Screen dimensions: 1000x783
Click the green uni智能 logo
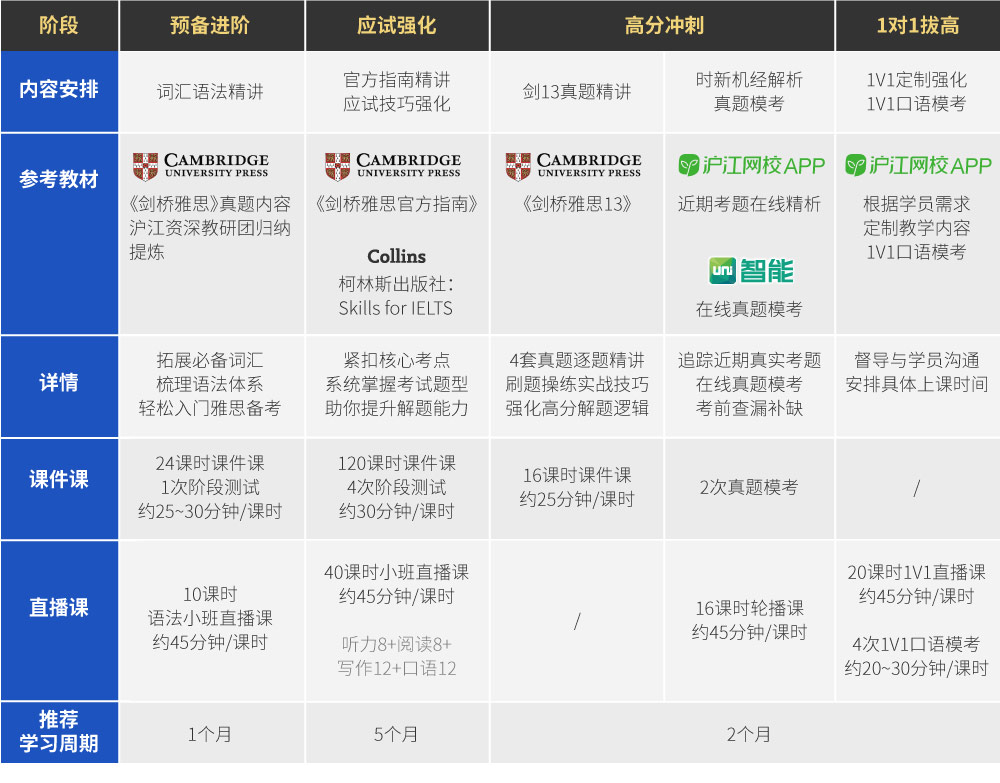[750, 270]
